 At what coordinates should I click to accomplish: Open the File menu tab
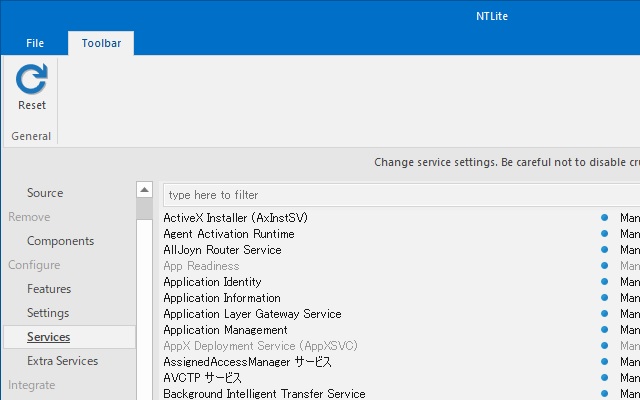(x=35, y=43)
